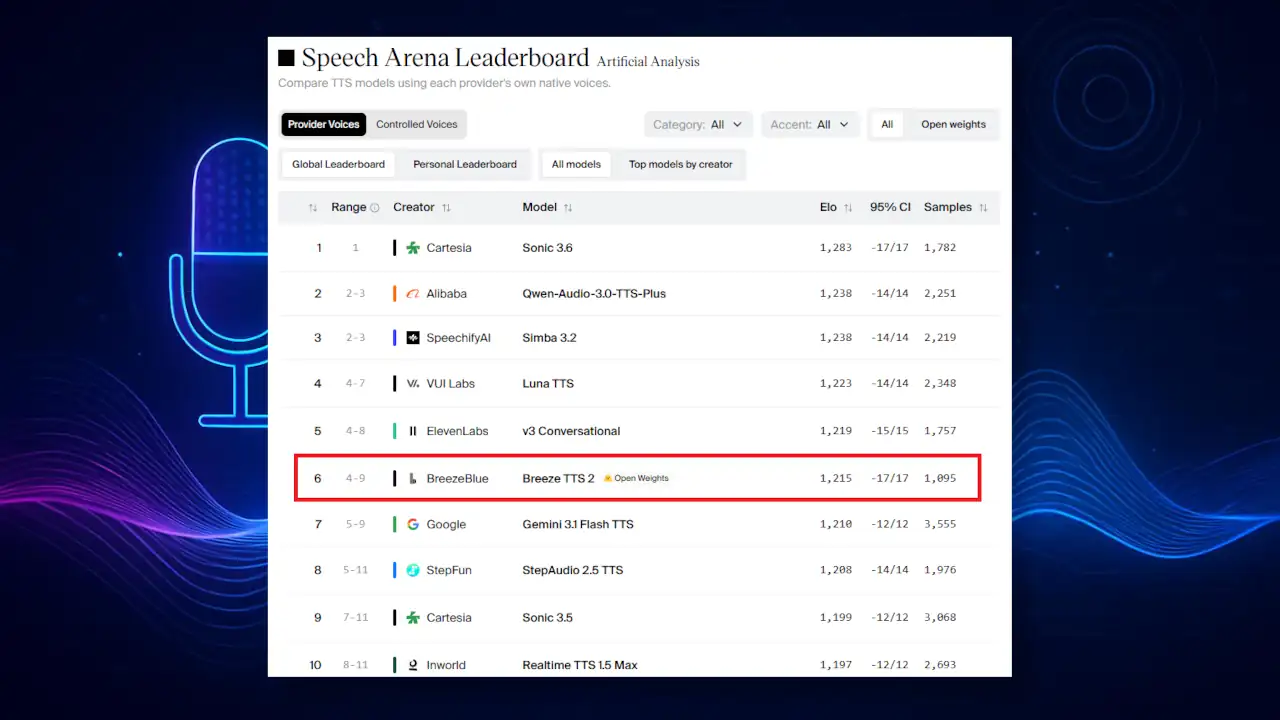This screenshot has width=1280, height=720.
Task: Click the Cartesia logo in Sonic 3.6 row
Action: tap(413, 248)
